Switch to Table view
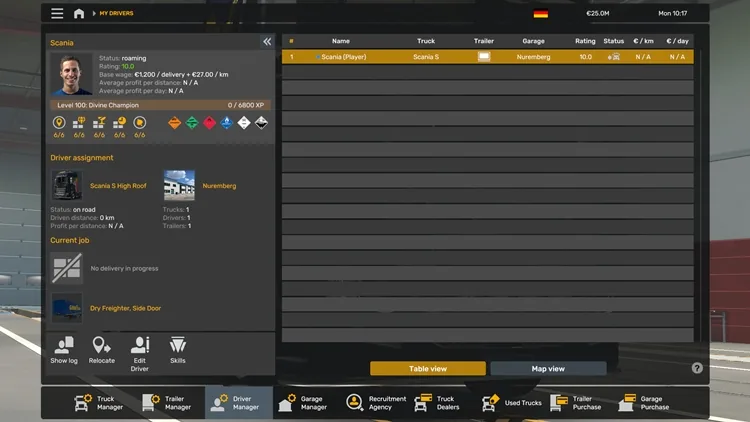The image size is (750, 422). 428,368
